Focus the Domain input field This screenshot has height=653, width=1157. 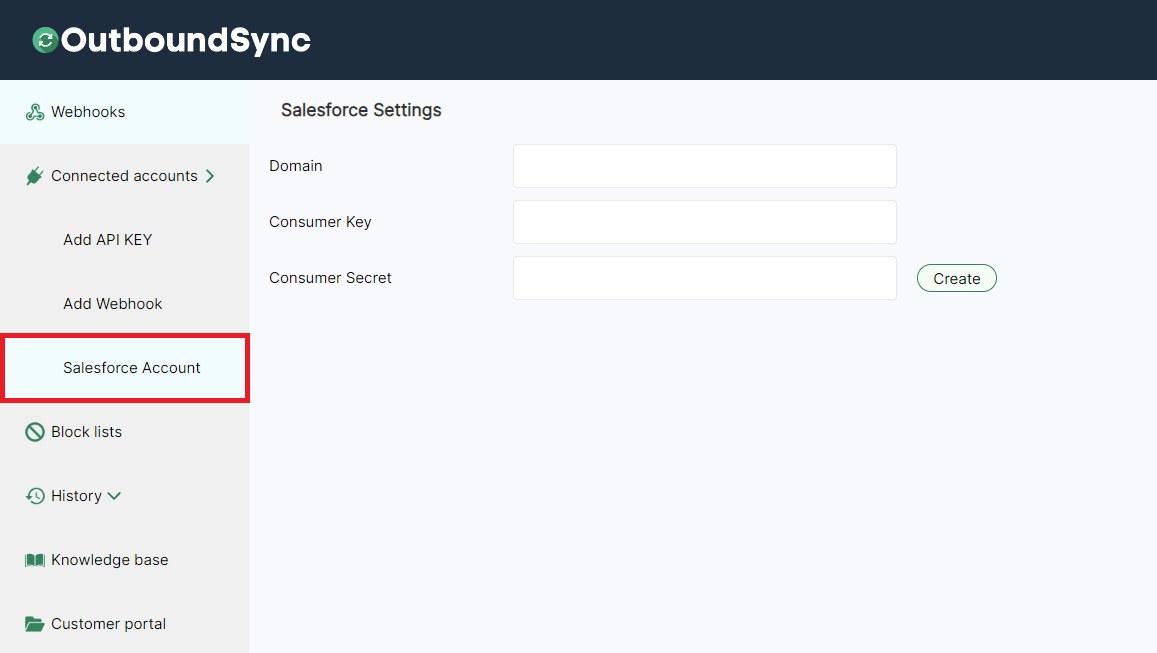705,166
